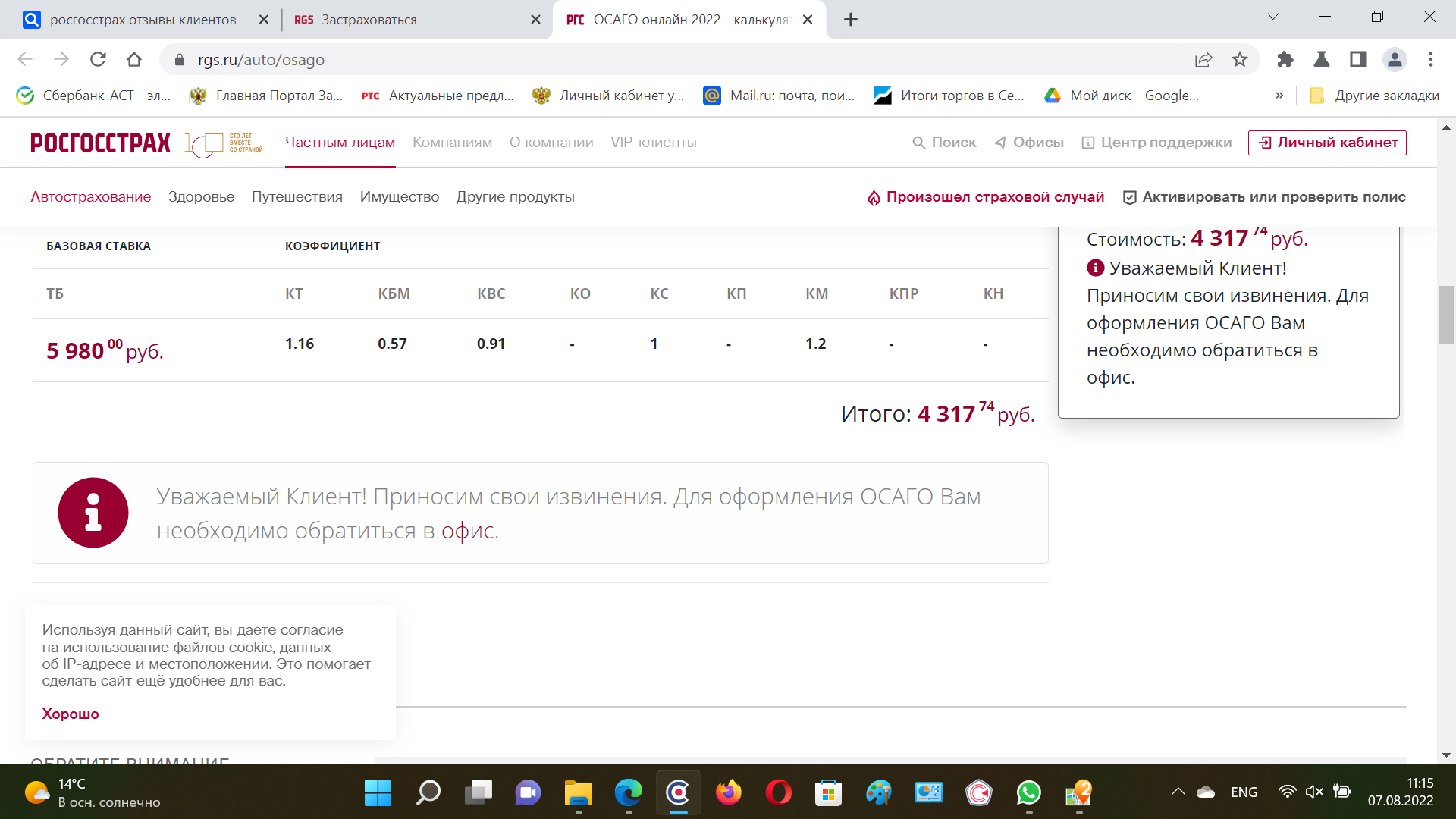Open Windows taskbar search
The height and width of the screenshot is (819, 1456).
[428, 793]
